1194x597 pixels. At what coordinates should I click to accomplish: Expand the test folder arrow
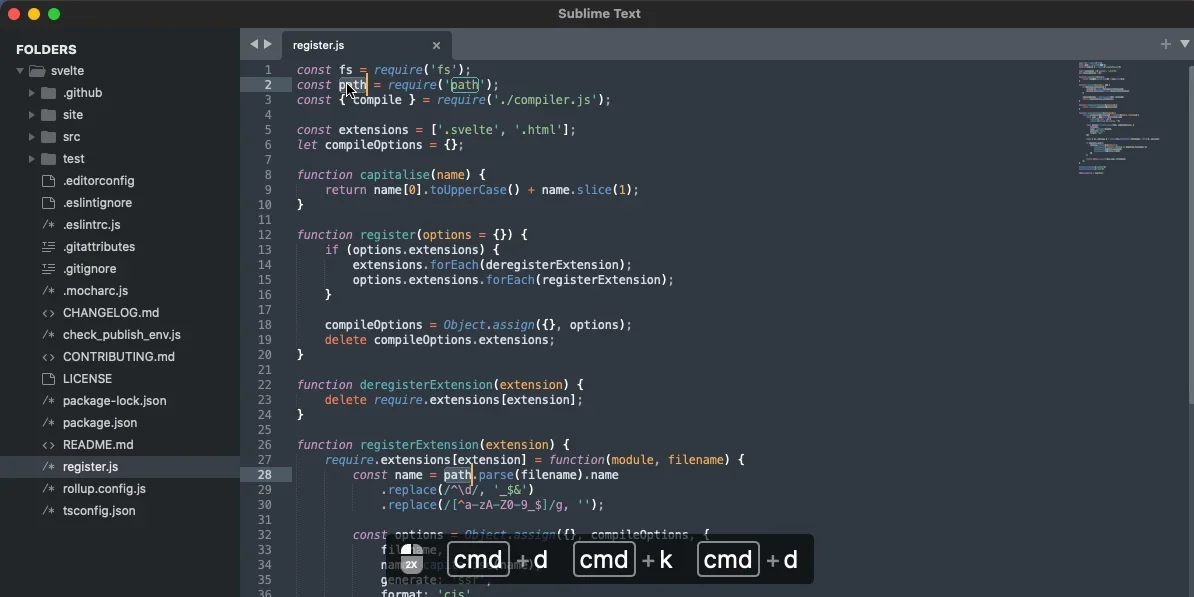point(31,159)
